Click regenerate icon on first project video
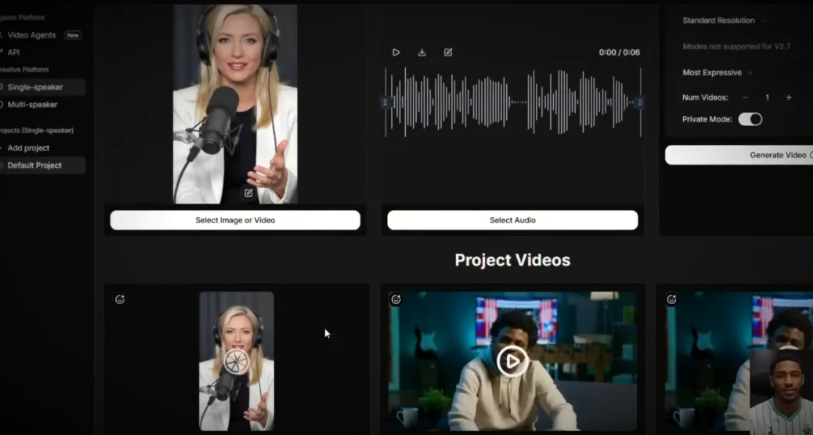The width and height of the screenshot is (813, 435). [x=120, y=299]
